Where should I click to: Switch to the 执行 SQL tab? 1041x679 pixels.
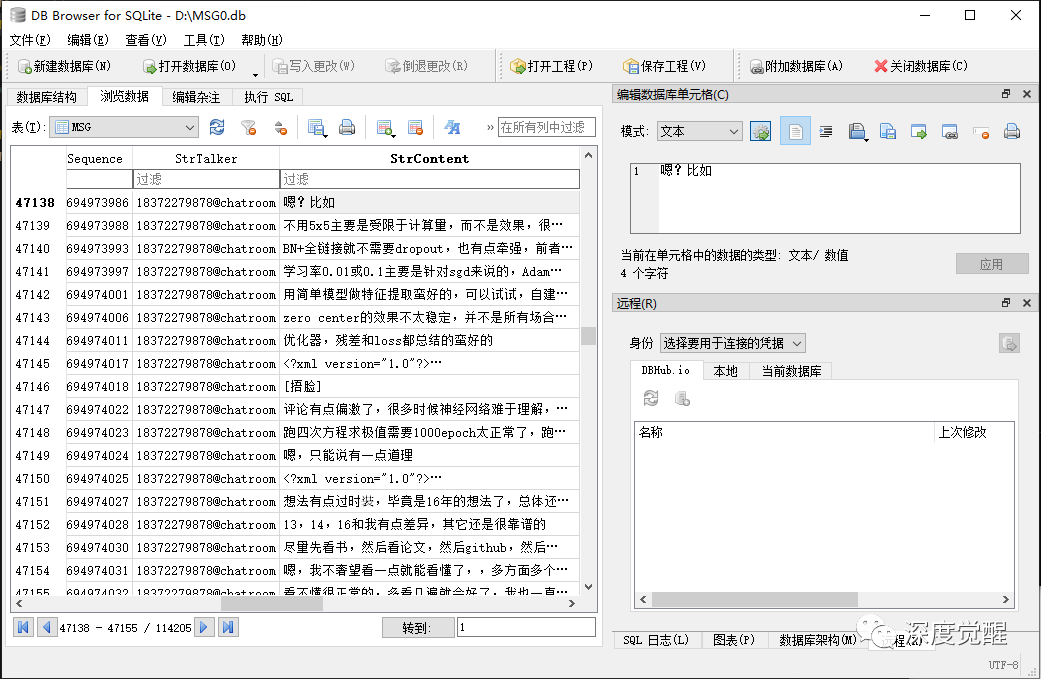coord(268,97)
